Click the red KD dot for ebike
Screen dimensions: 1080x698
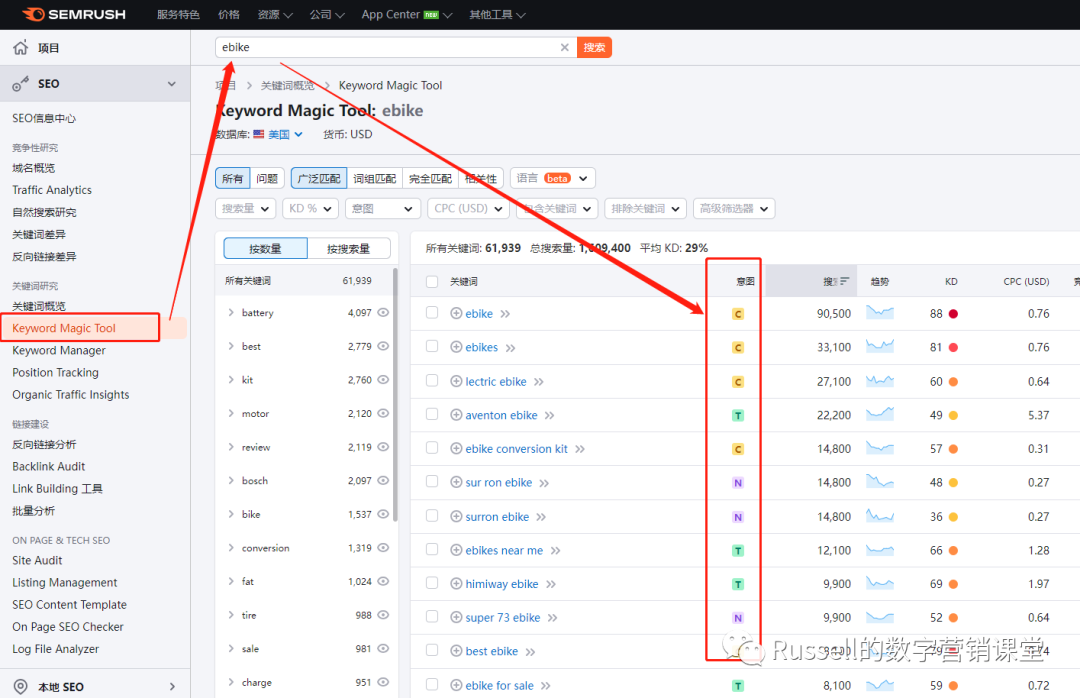pyautogui.click(x=953, y=314)
